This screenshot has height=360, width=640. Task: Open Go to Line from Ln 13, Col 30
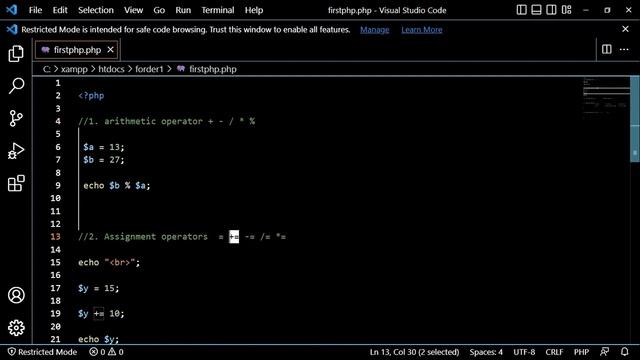pos(414,351)
